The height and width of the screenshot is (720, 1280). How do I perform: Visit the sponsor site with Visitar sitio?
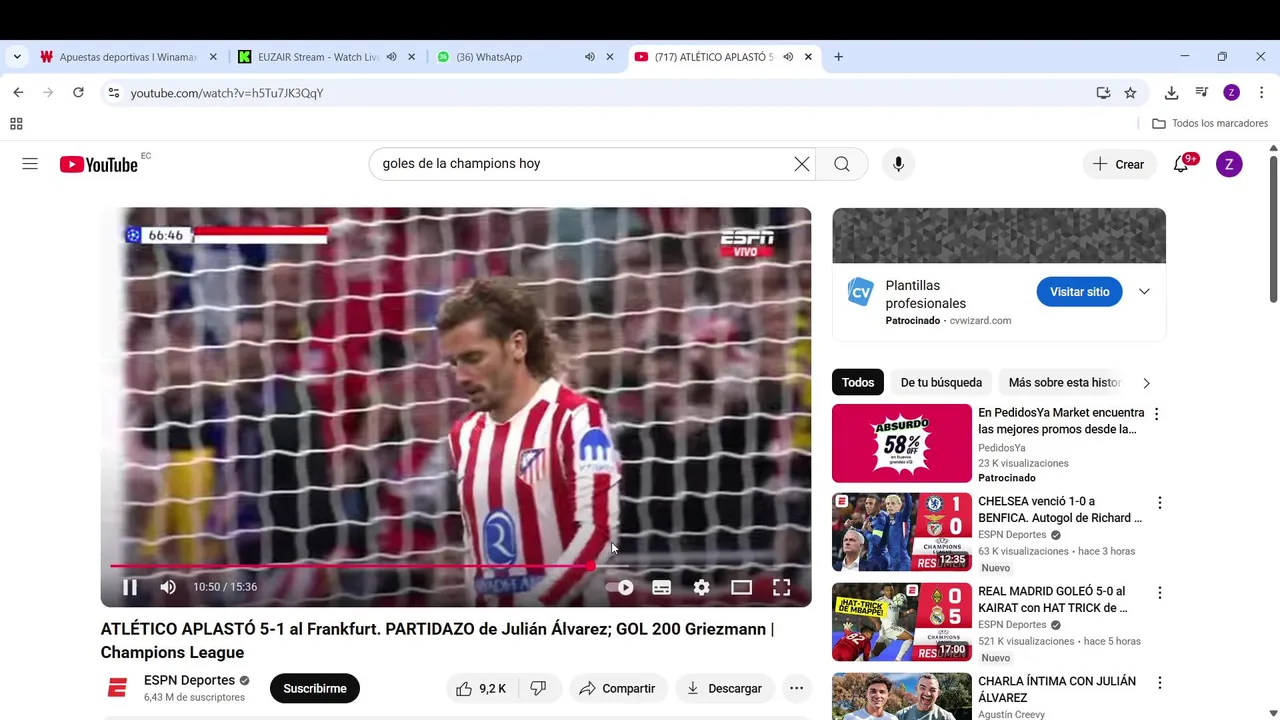(1079, 292)
